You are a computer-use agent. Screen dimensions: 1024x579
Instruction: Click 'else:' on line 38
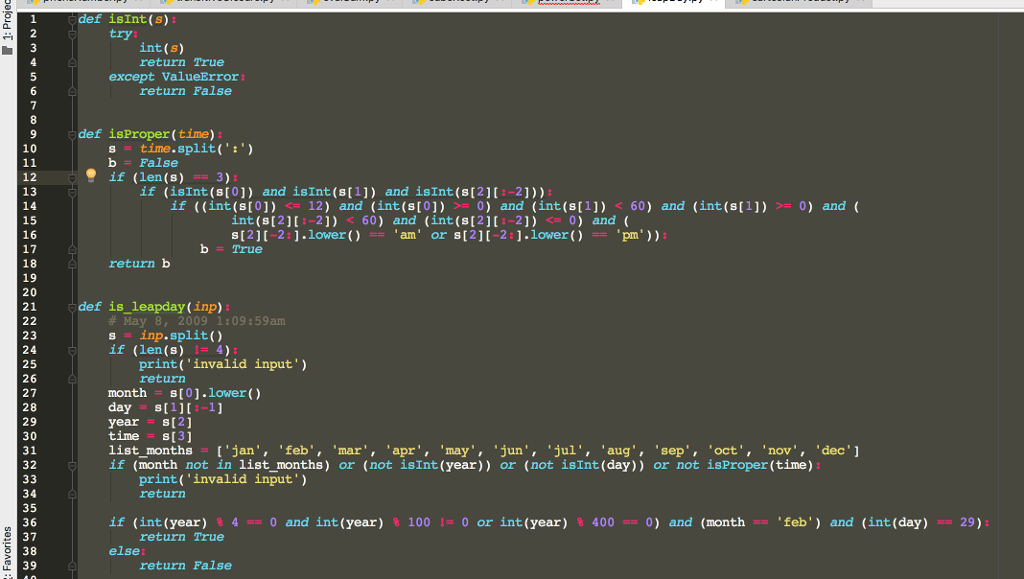point(127,551)
